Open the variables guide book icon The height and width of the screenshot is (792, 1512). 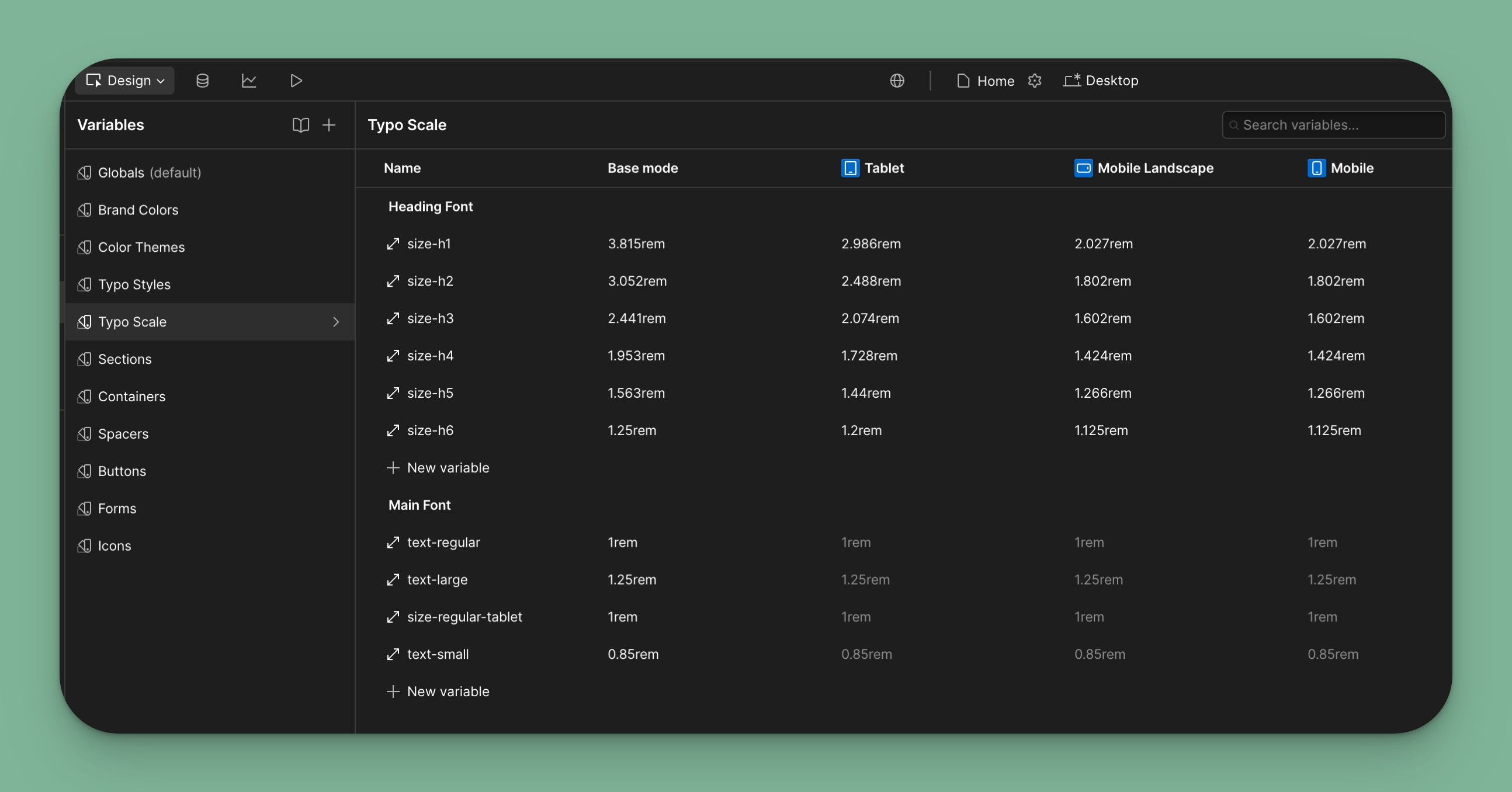(x=300, y=125)
